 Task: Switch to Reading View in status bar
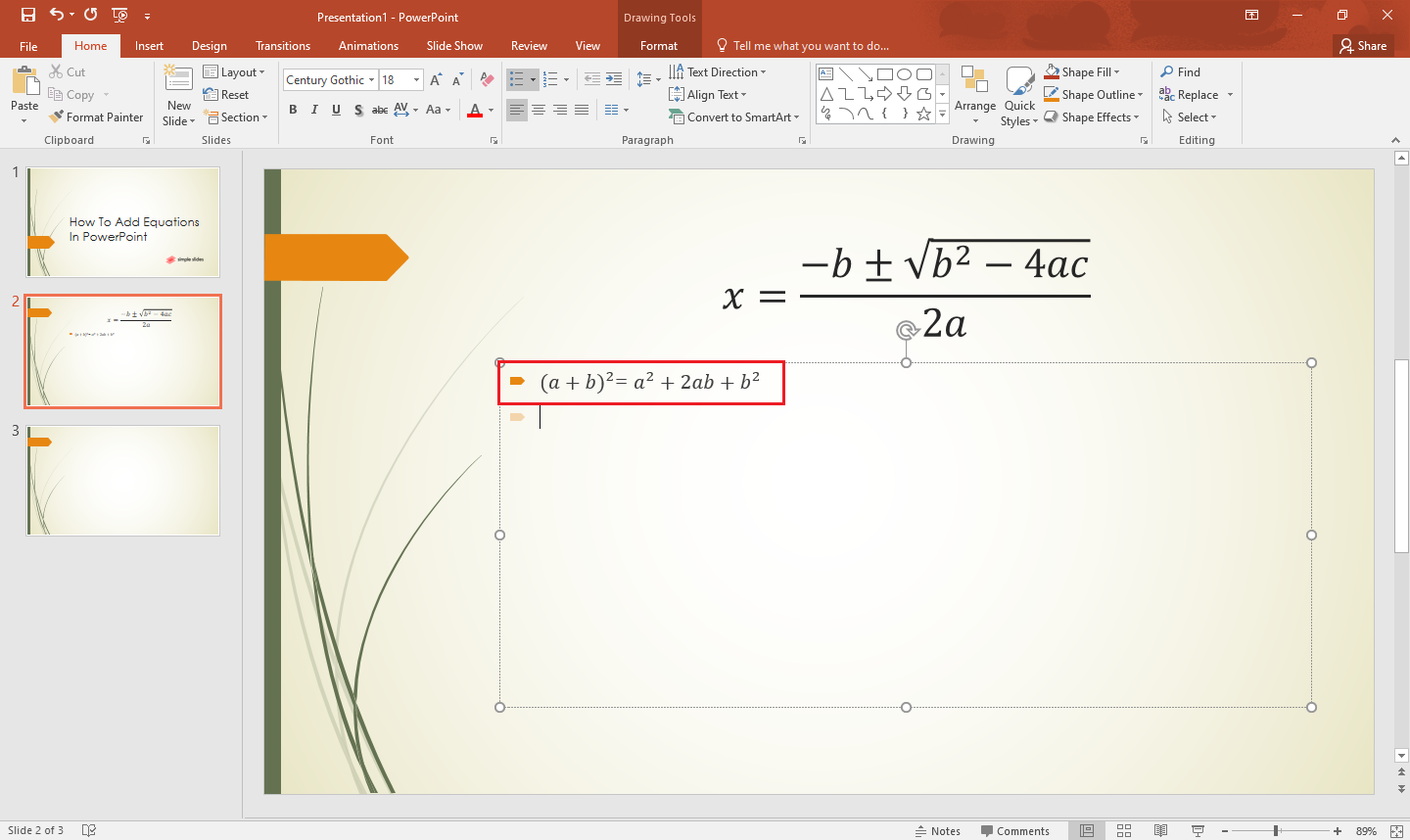tap(1160, 830)
